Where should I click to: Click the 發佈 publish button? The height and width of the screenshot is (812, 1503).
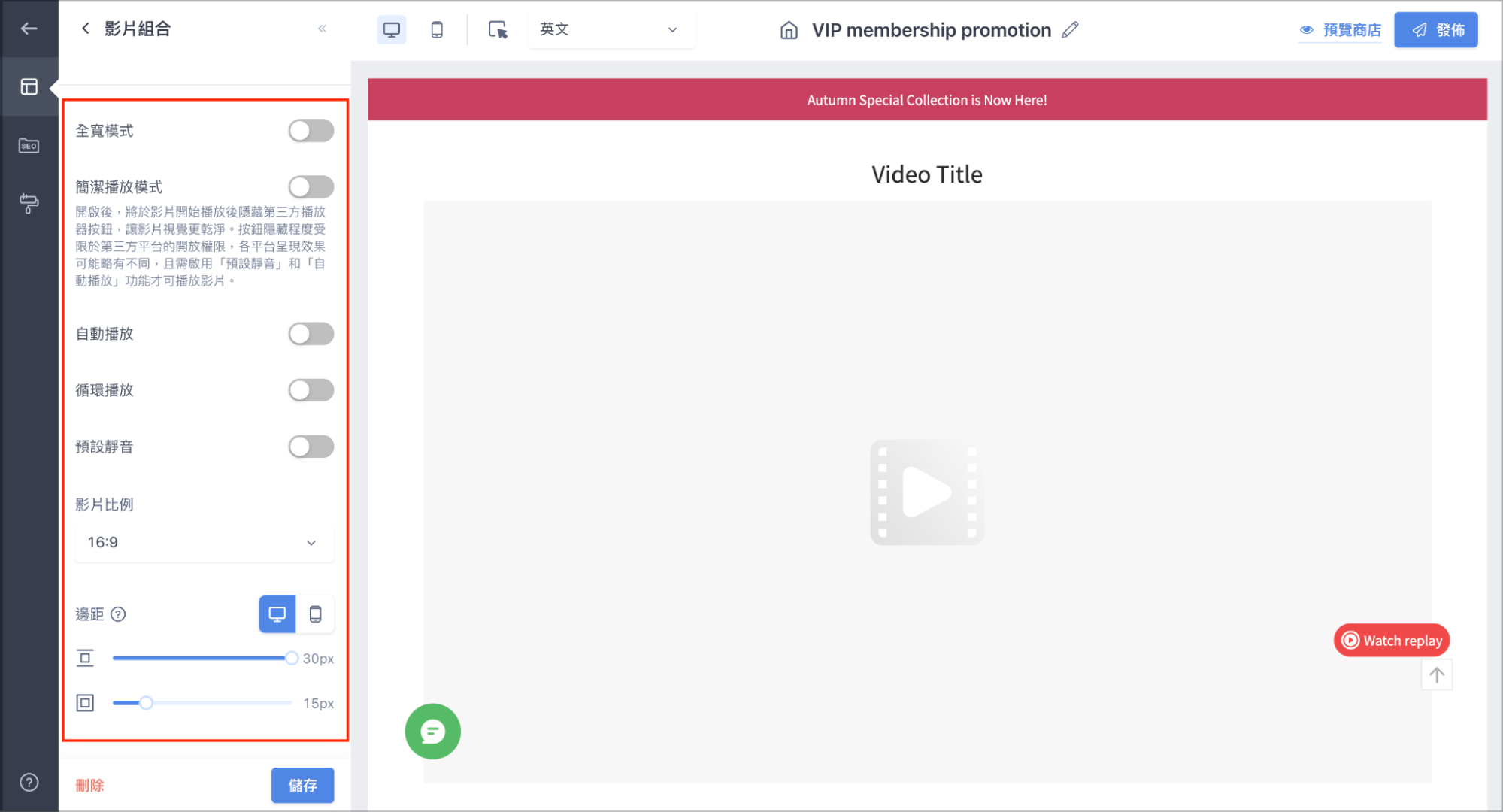click(x=1435, y=30)
